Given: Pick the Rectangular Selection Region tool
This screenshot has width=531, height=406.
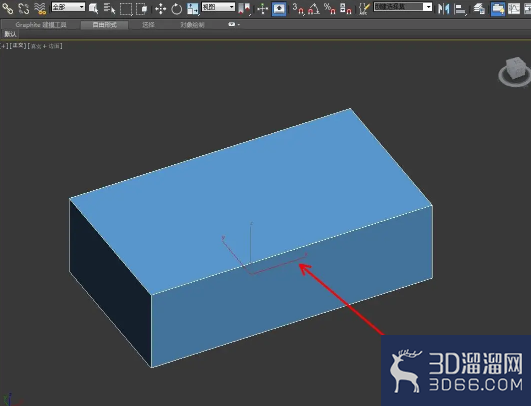Looking at the screenshot, I should point(126,9).
